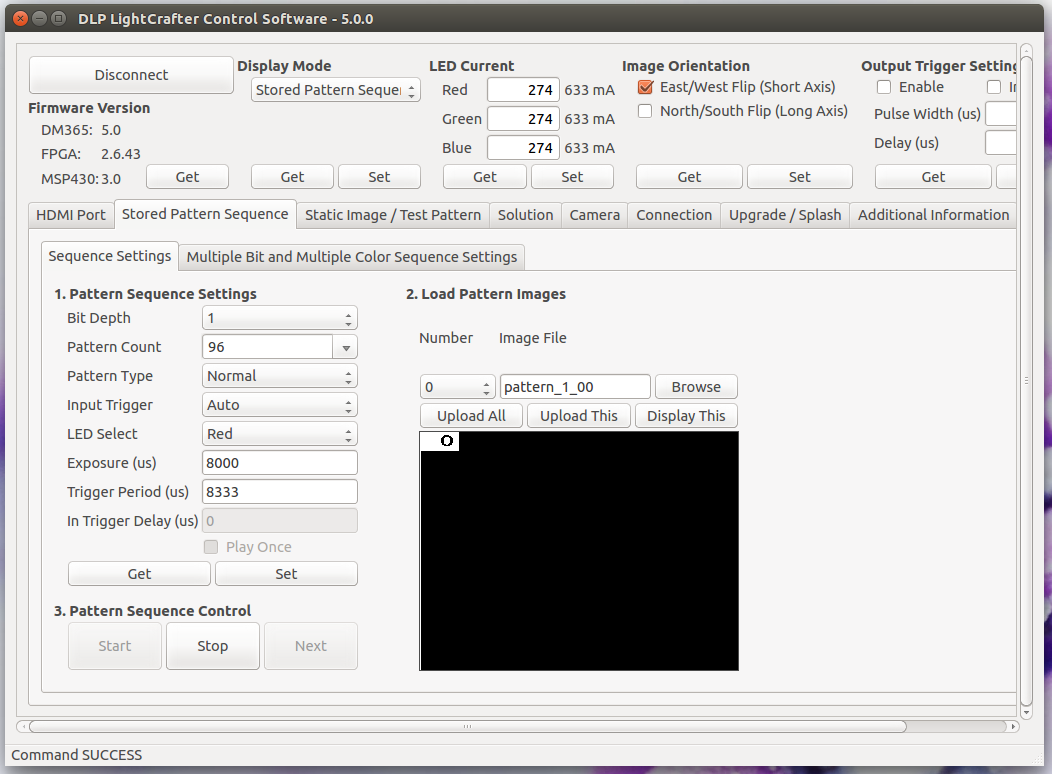Open the Bit Depth dropdown
Viewport: 1052px width, 774px height.
(x=279, y=318)
